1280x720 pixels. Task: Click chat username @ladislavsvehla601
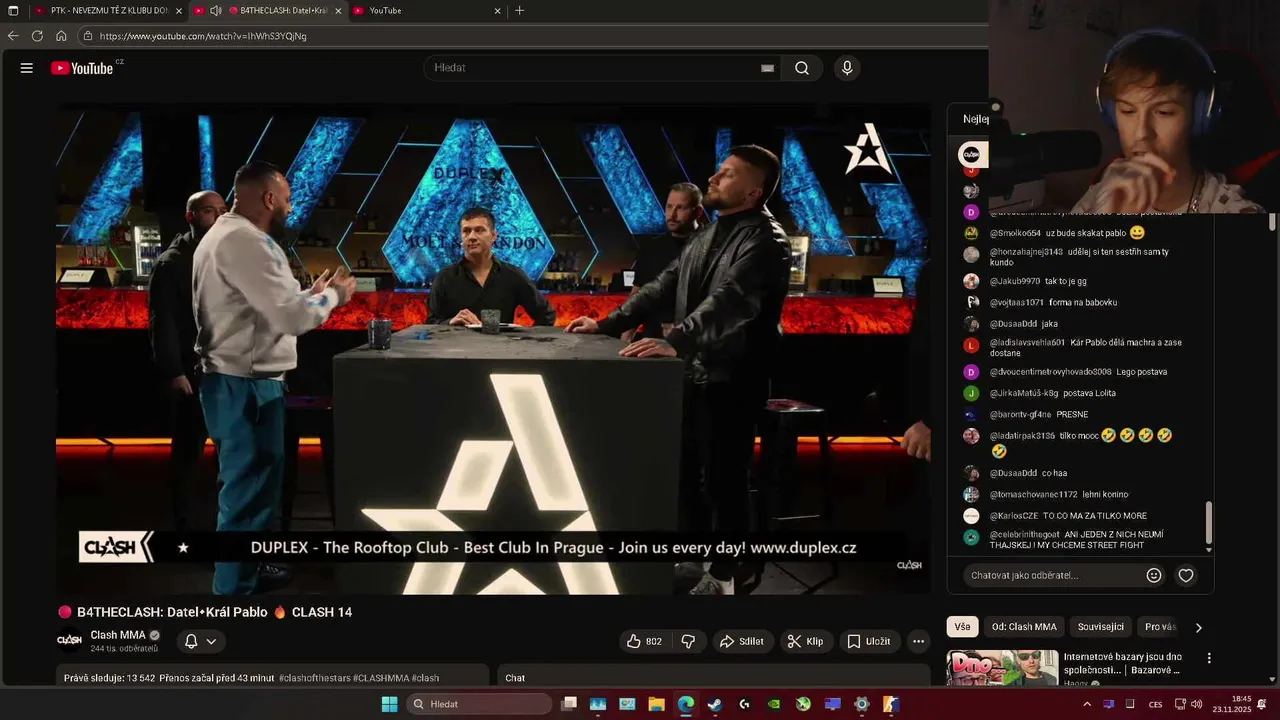click(x=1027, y=342)
